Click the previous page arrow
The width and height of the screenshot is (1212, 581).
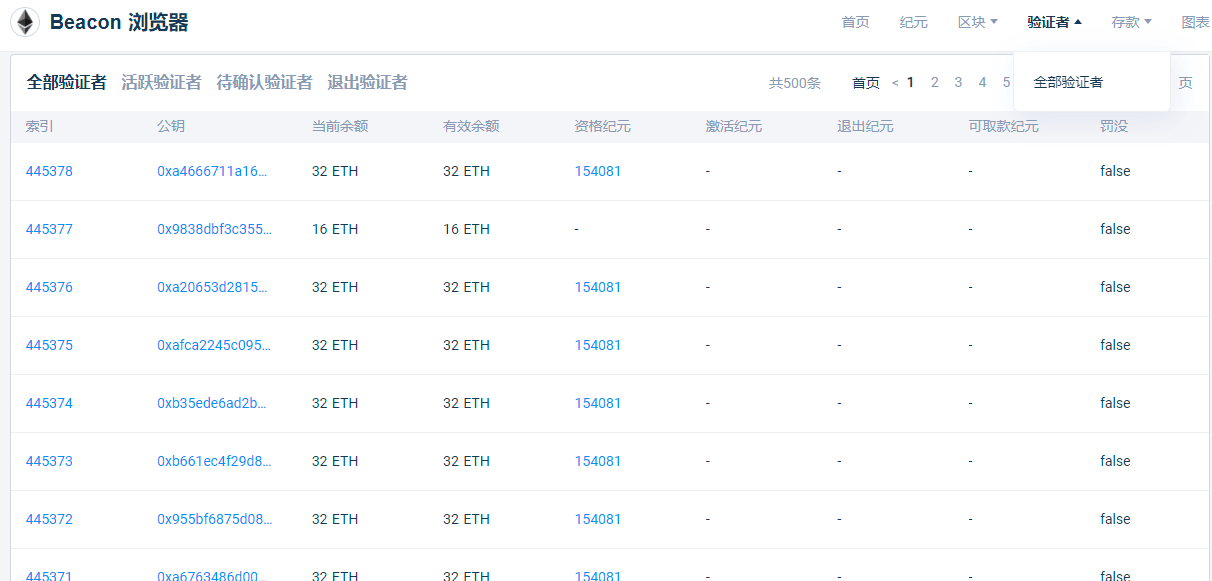click(896, 82)
